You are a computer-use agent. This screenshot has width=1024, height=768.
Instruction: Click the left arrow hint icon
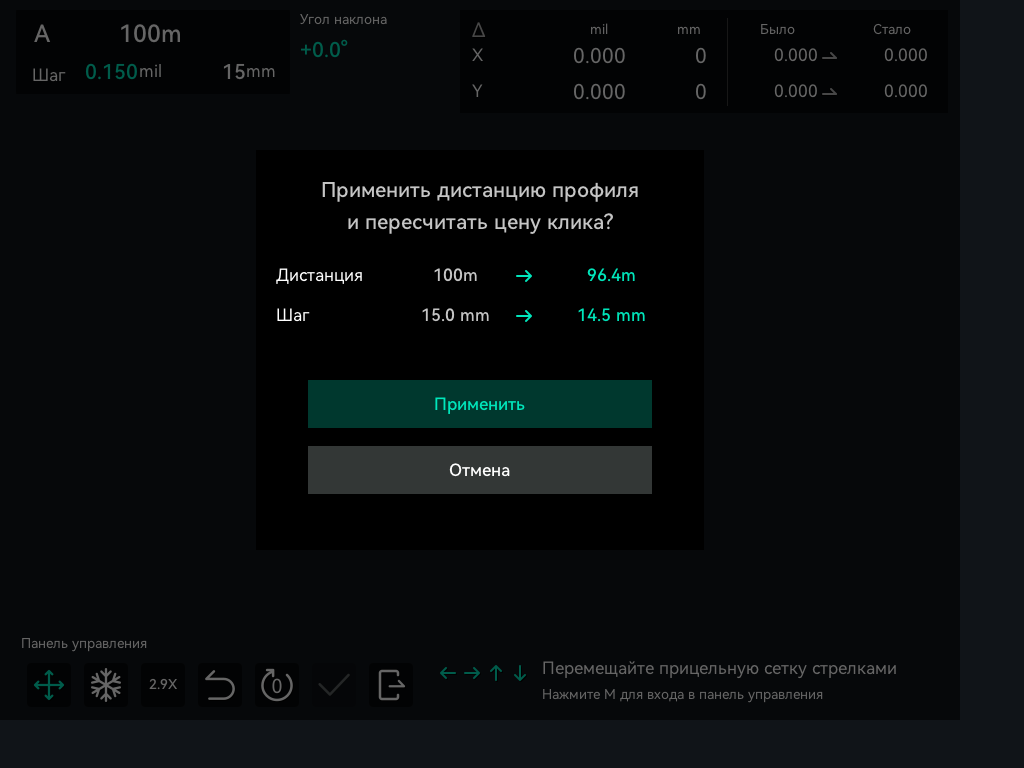point(447,673)
